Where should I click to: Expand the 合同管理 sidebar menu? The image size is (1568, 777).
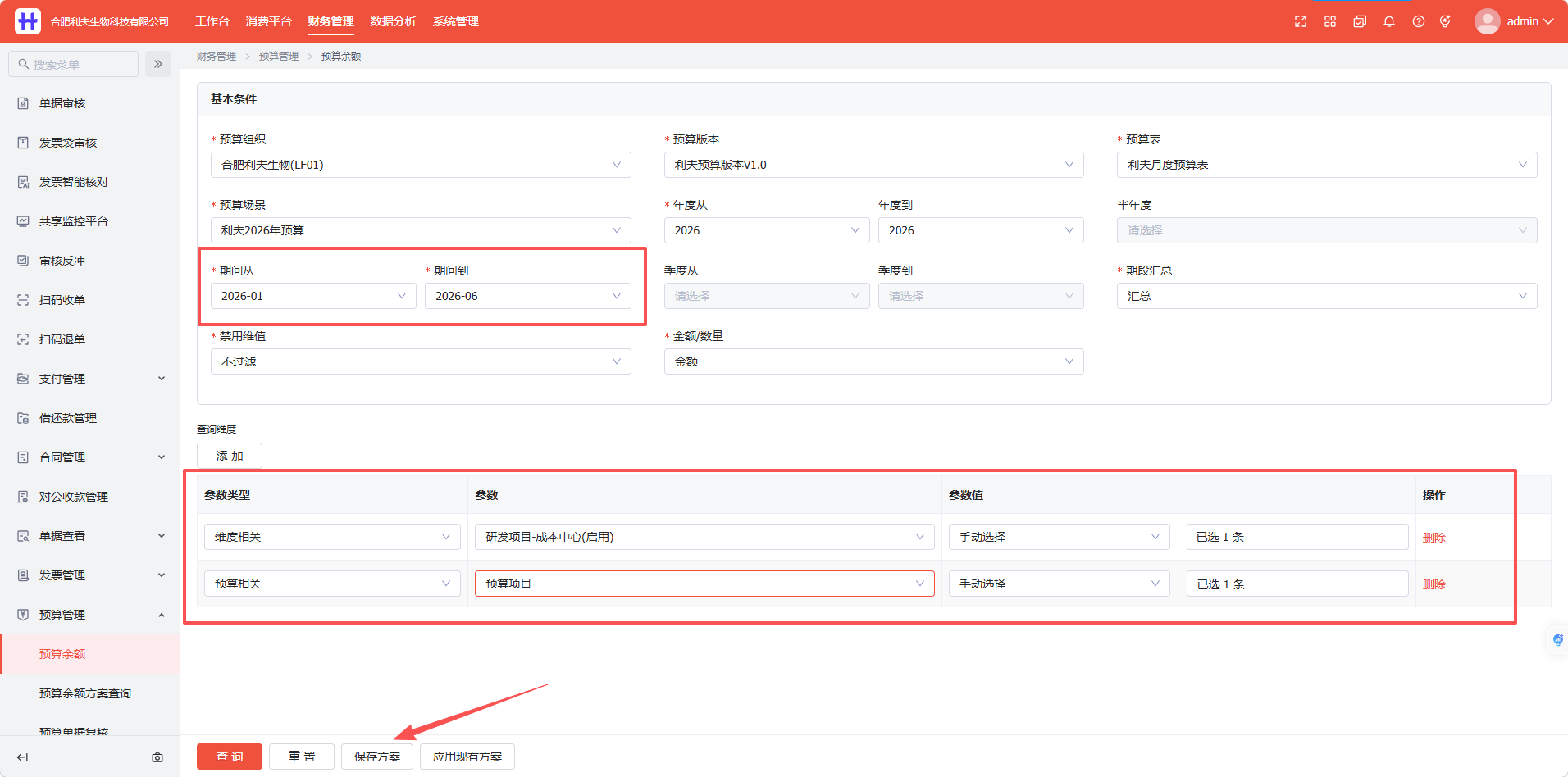pos(90,457)
